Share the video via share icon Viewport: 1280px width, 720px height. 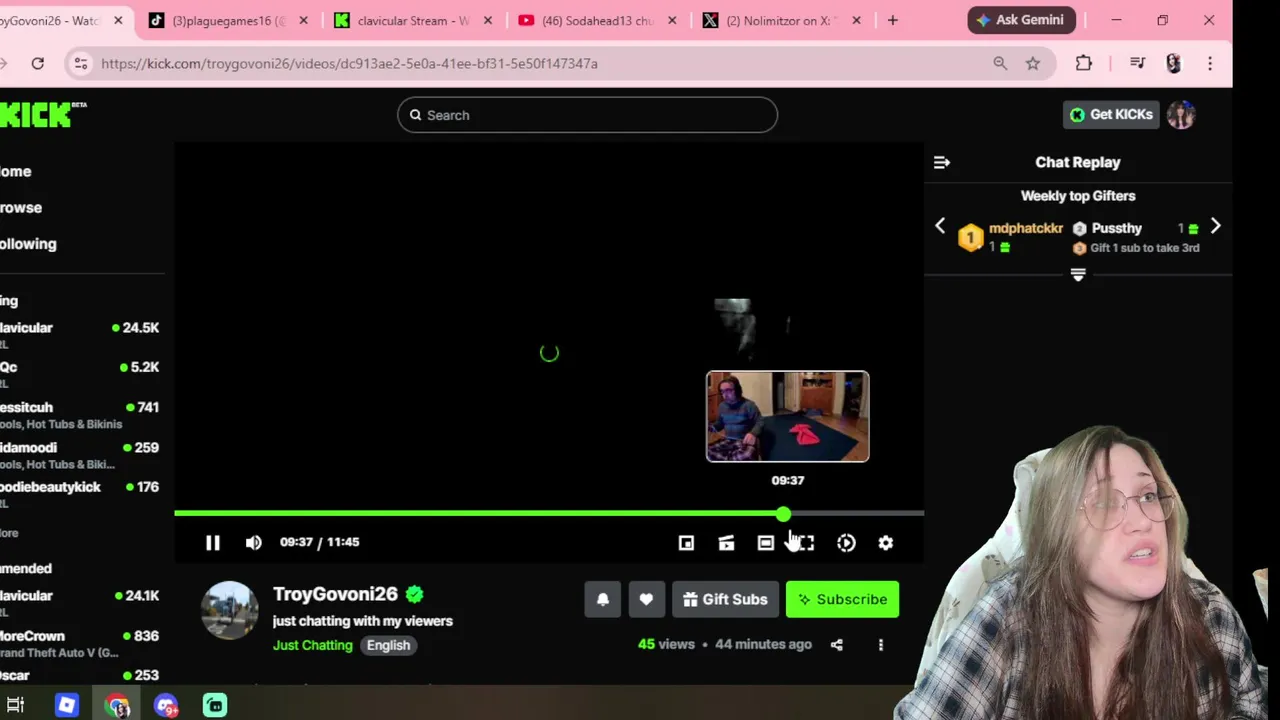pyautogui.click(x=836, y=645)
